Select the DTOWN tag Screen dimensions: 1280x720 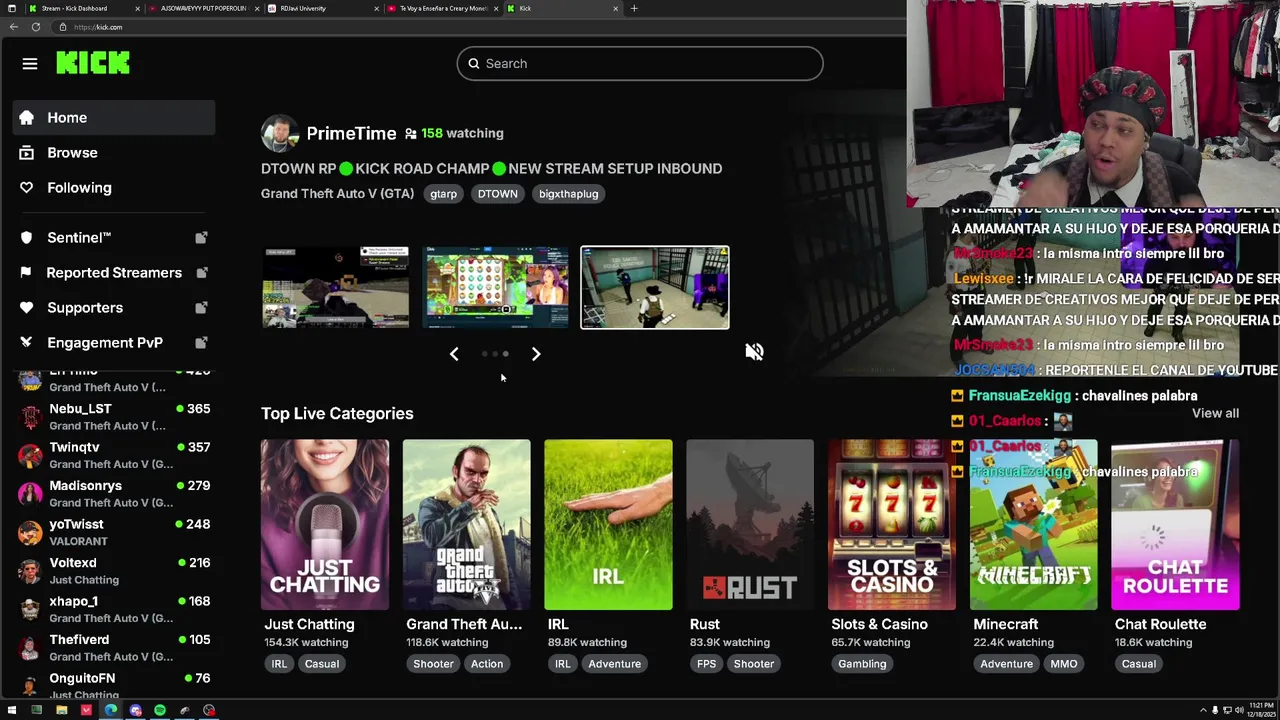pyautogui.click(x=497, y=194)
